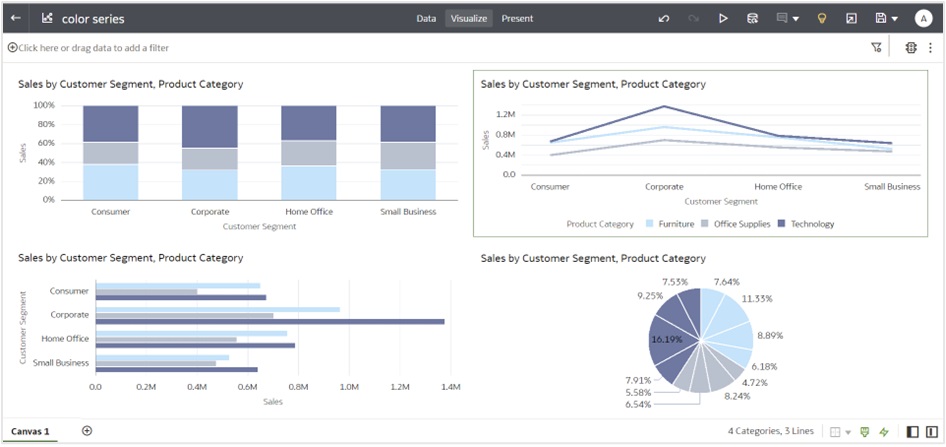This screenshot has width=946, height=447.
Task: Click the Preview play button
Action: (723, 18)
